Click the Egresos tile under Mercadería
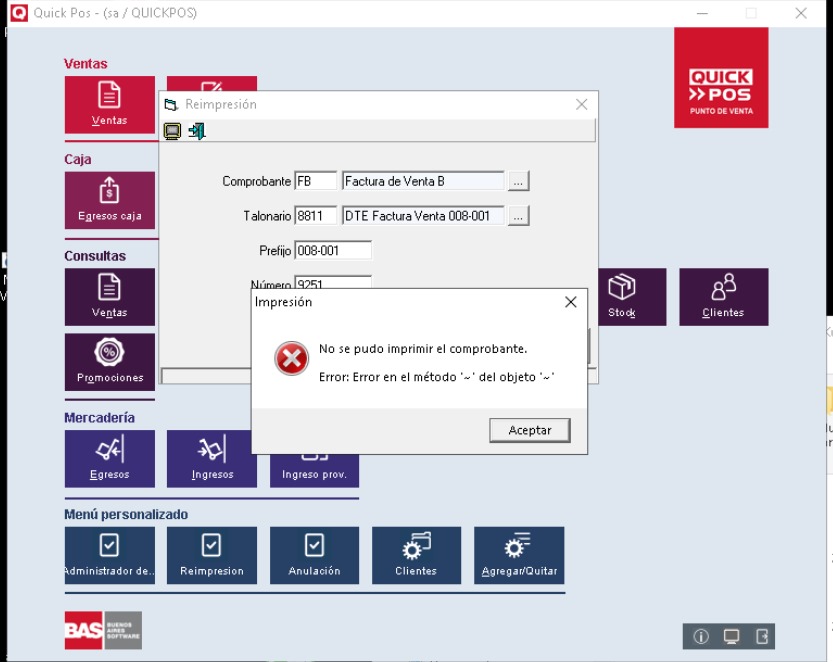This screenshot has height=662, width=833. pos(109,458)
